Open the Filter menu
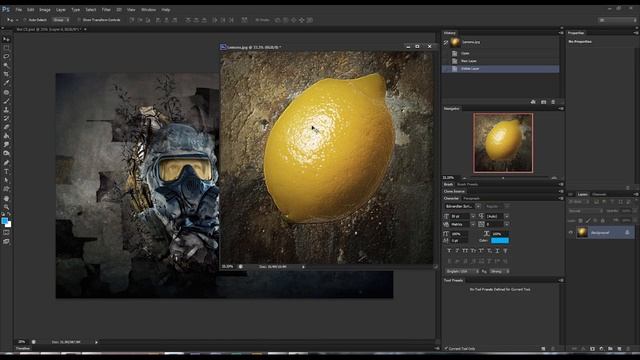Screen dimensions: 640x360 coord(106,9)
